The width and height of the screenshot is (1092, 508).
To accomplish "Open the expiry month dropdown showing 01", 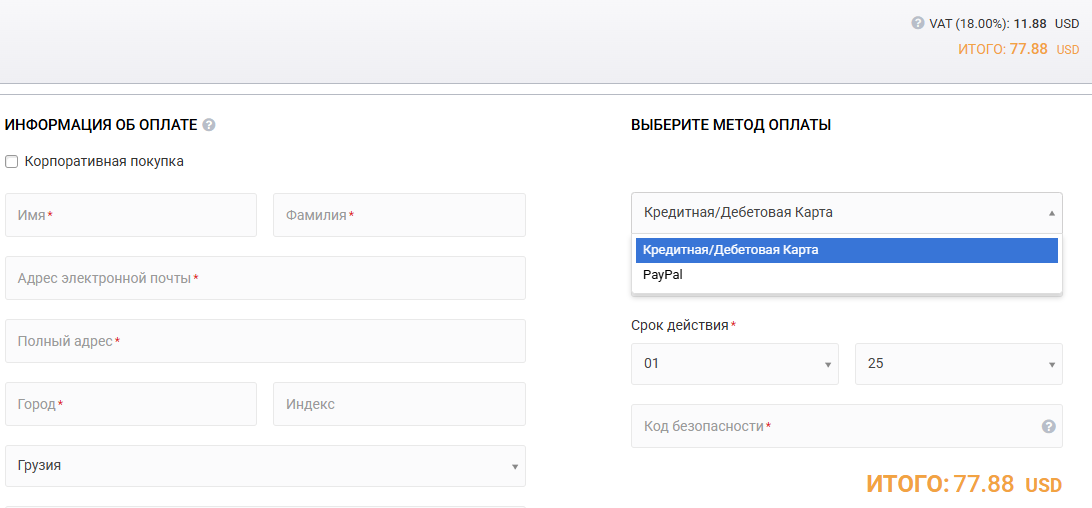I will pyautogui.click(x=734, y=364).
